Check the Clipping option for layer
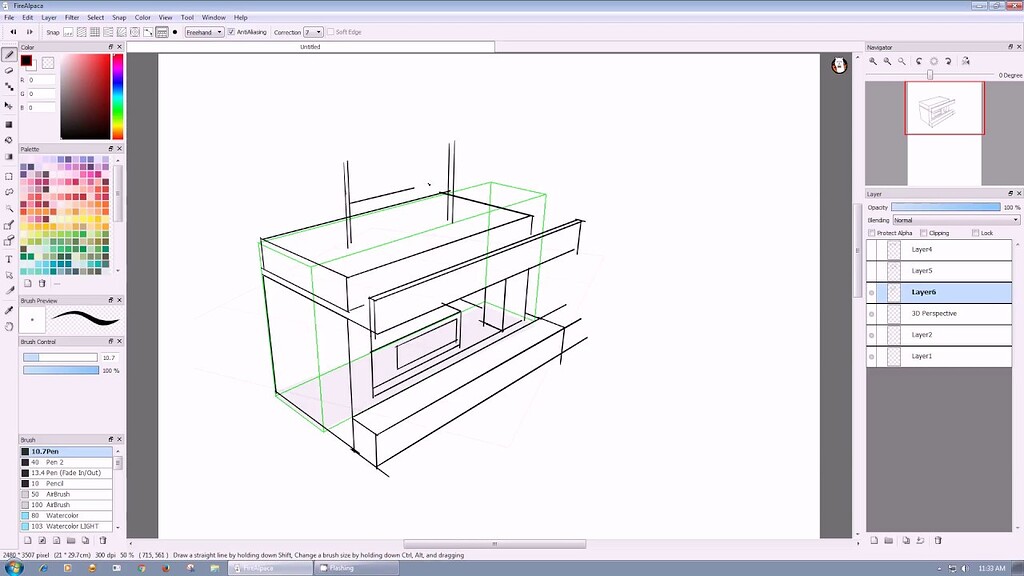This screenshot has width=1024, height=576. point(923,233)
